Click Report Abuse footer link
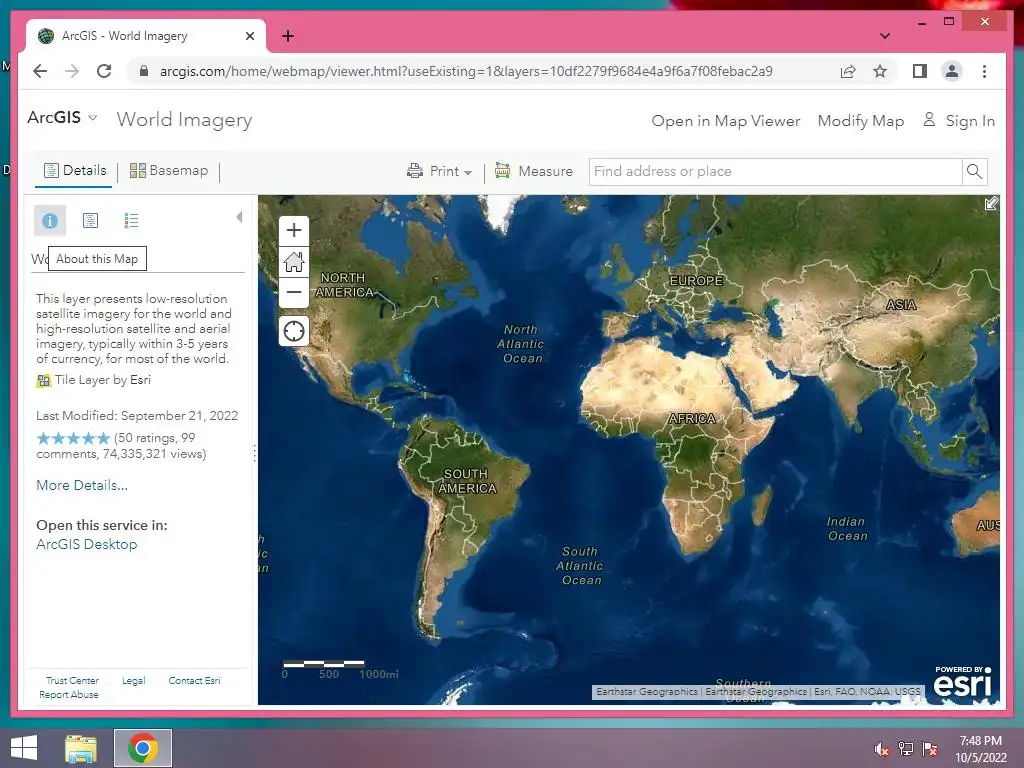Image resolution: width=1024 pixels, height=768 pixels. point(69,694)
